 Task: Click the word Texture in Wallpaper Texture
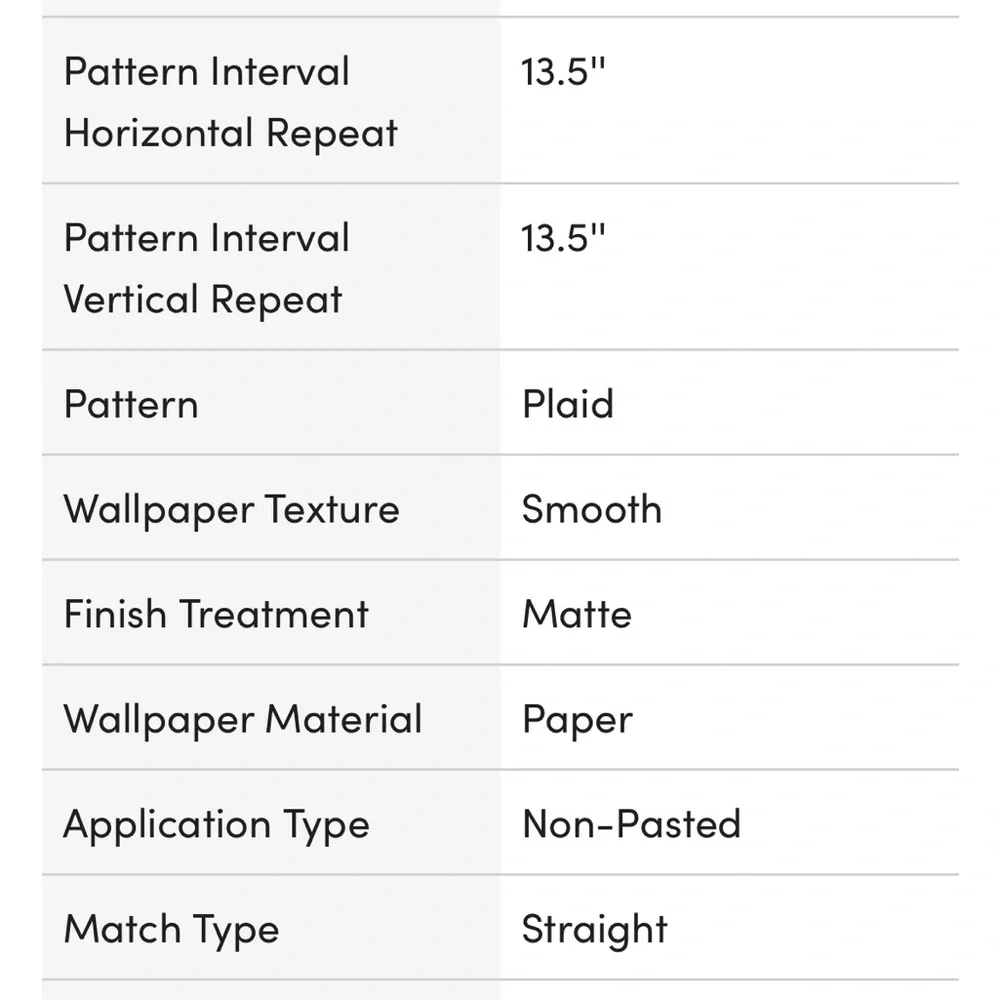(x=332, y=510)
